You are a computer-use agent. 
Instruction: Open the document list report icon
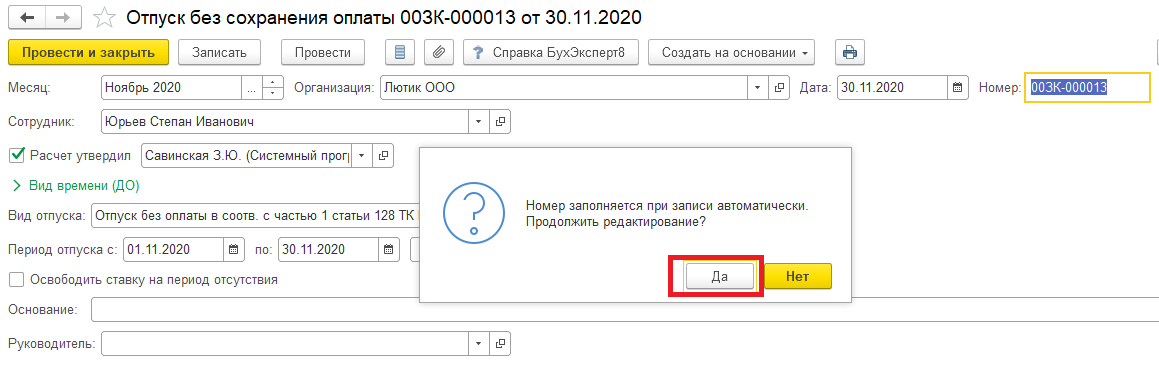tap(400, 52)
